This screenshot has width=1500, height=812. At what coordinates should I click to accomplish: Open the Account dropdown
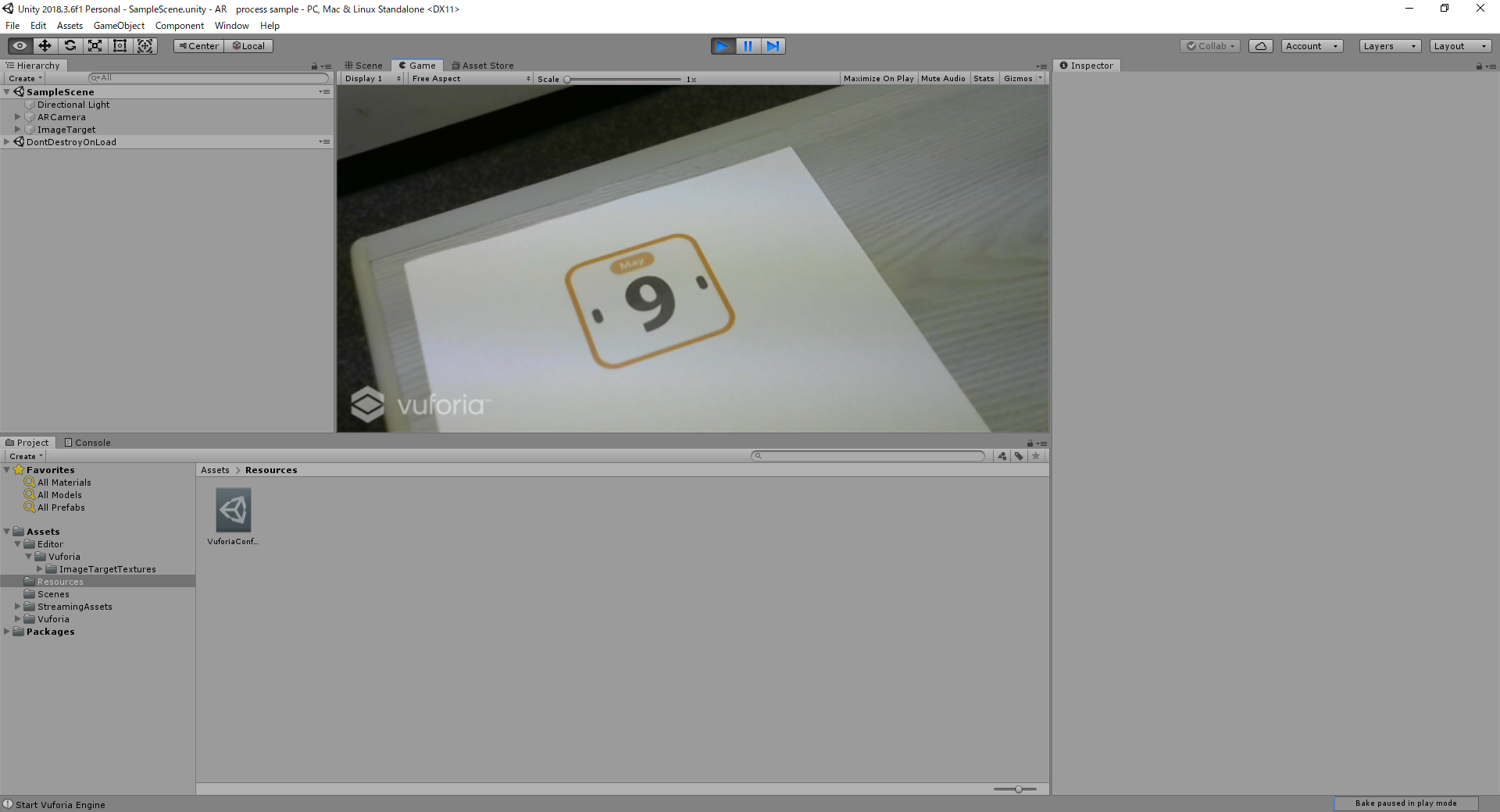(x=1312, y=46)
